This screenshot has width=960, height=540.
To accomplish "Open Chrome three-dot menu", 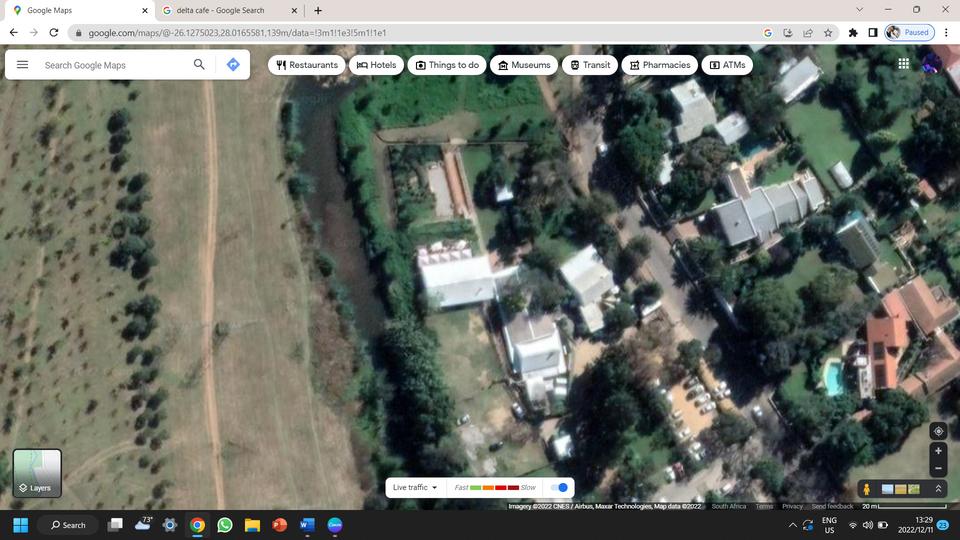I will tap(947, 33).
